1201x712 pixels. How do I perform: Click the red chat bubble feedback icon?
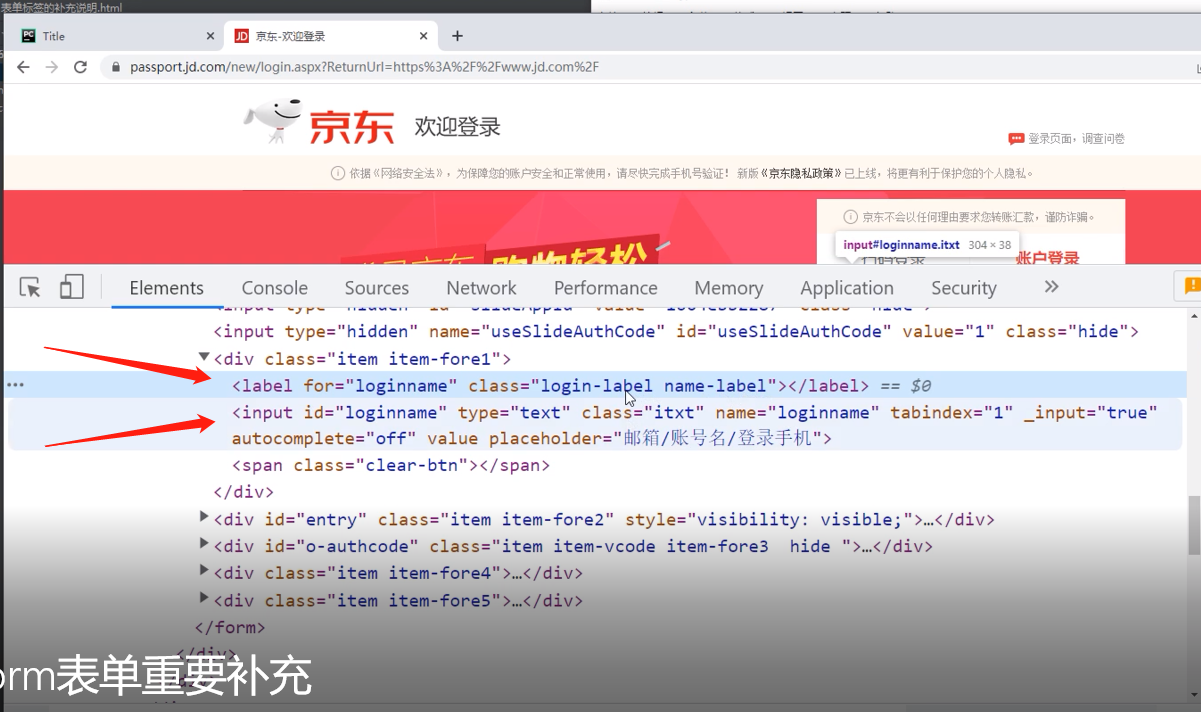click(x=1016, y=139)
